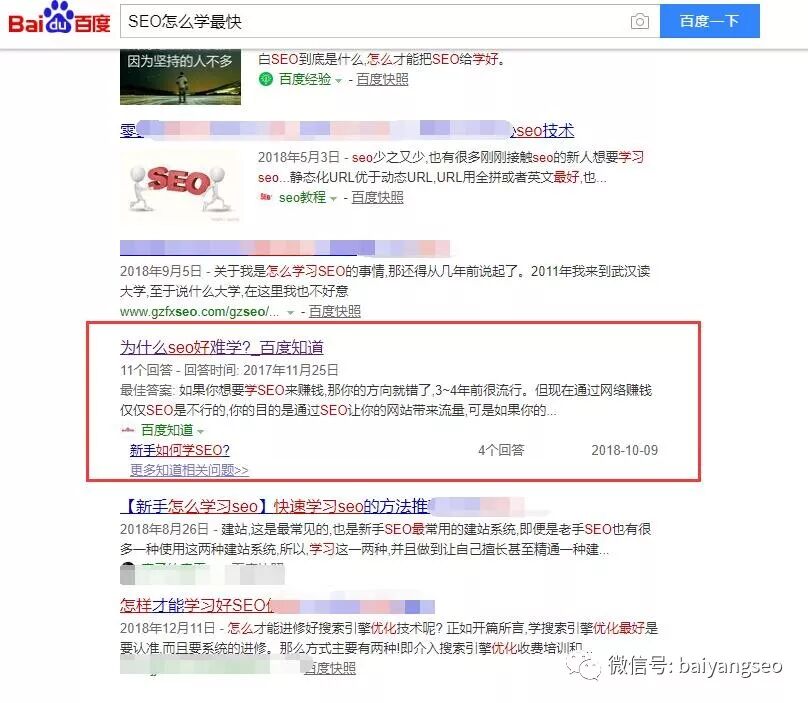
Task: Open the 百度知道 source label
Action: click(x=167, y=430)
